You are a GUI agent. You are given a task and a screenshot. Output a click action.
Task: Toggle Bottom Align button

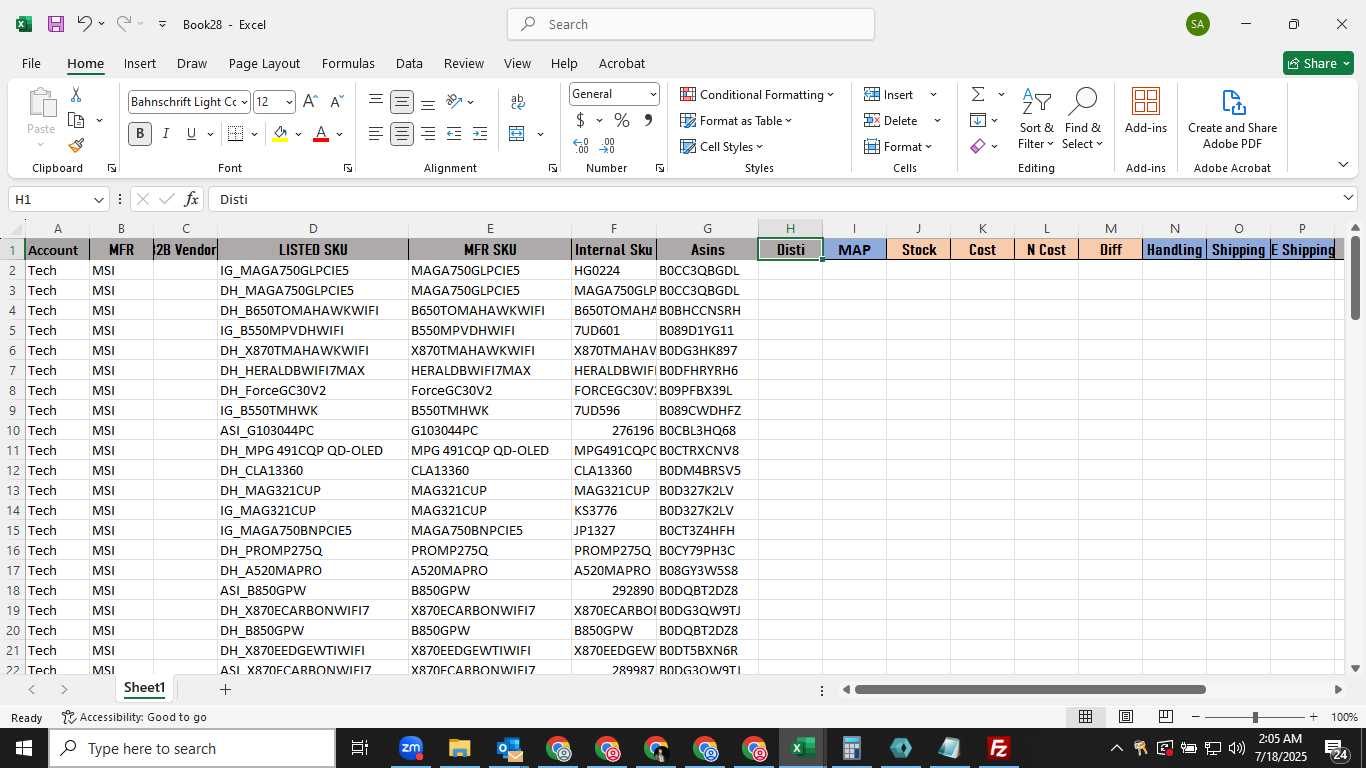tap(428, 102)
